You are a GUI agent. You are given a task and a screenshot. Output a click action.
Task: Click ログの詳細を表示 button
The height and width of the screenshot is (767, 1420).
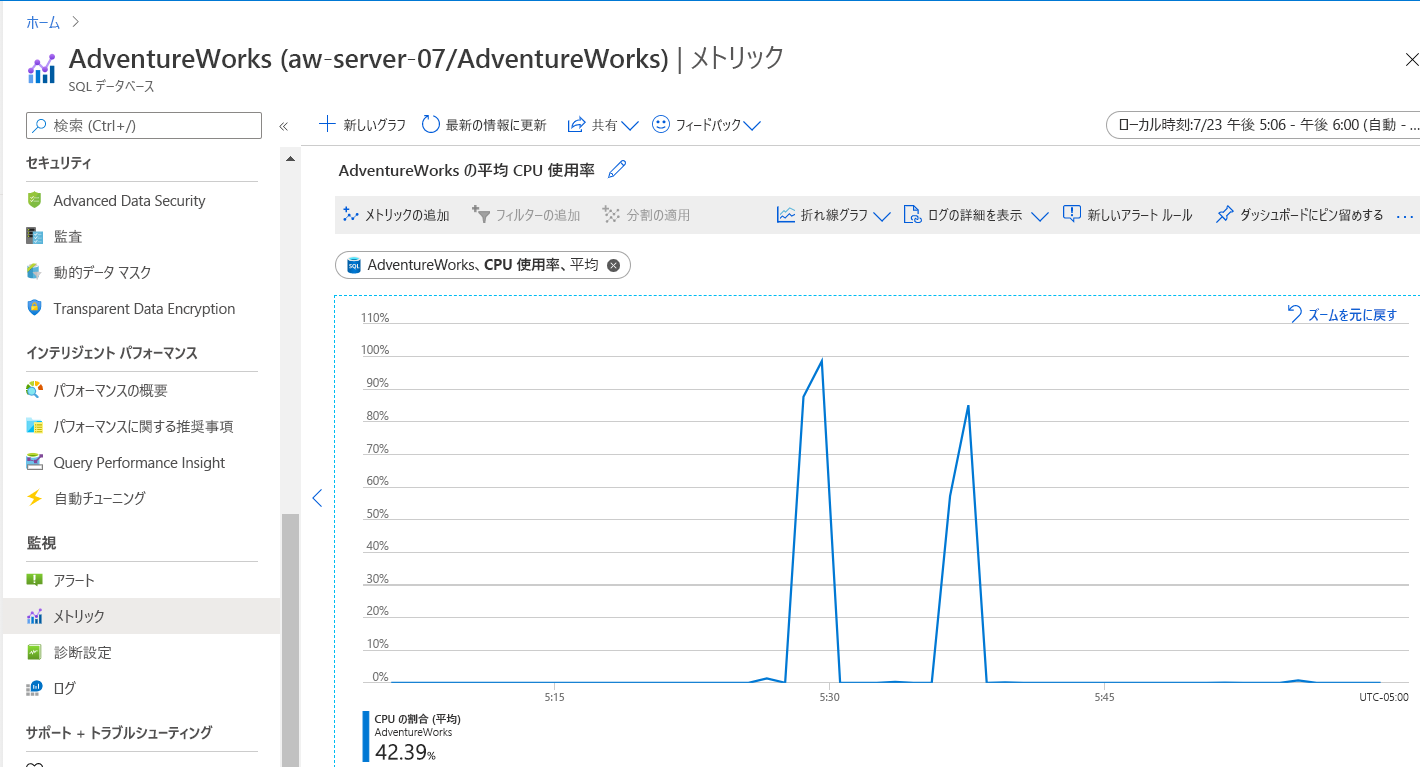pyautogui.click(x=963, y=215)
